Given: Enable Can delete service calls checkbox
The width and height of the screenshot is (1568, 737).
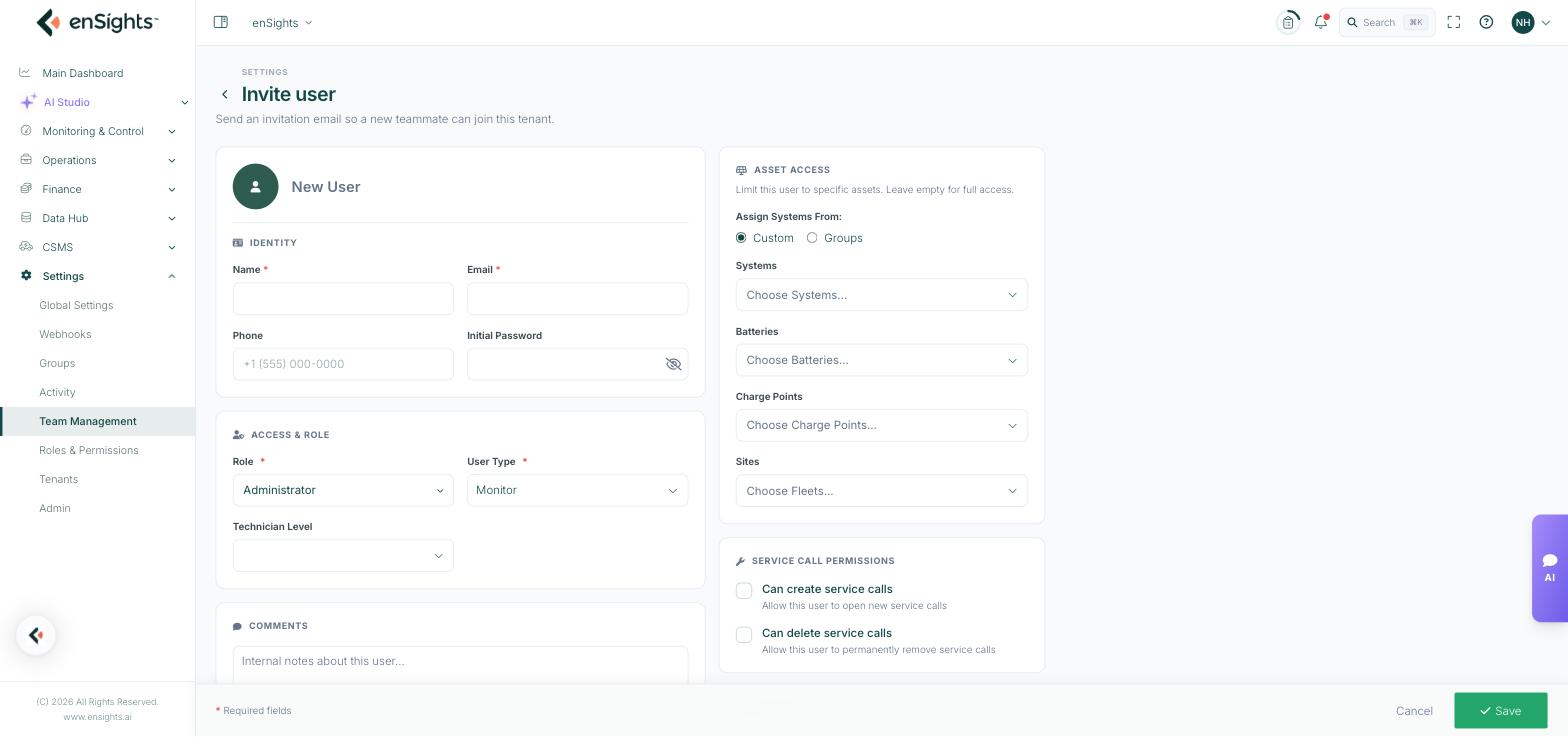Looking at the screenshot, I should coord(744,635).
